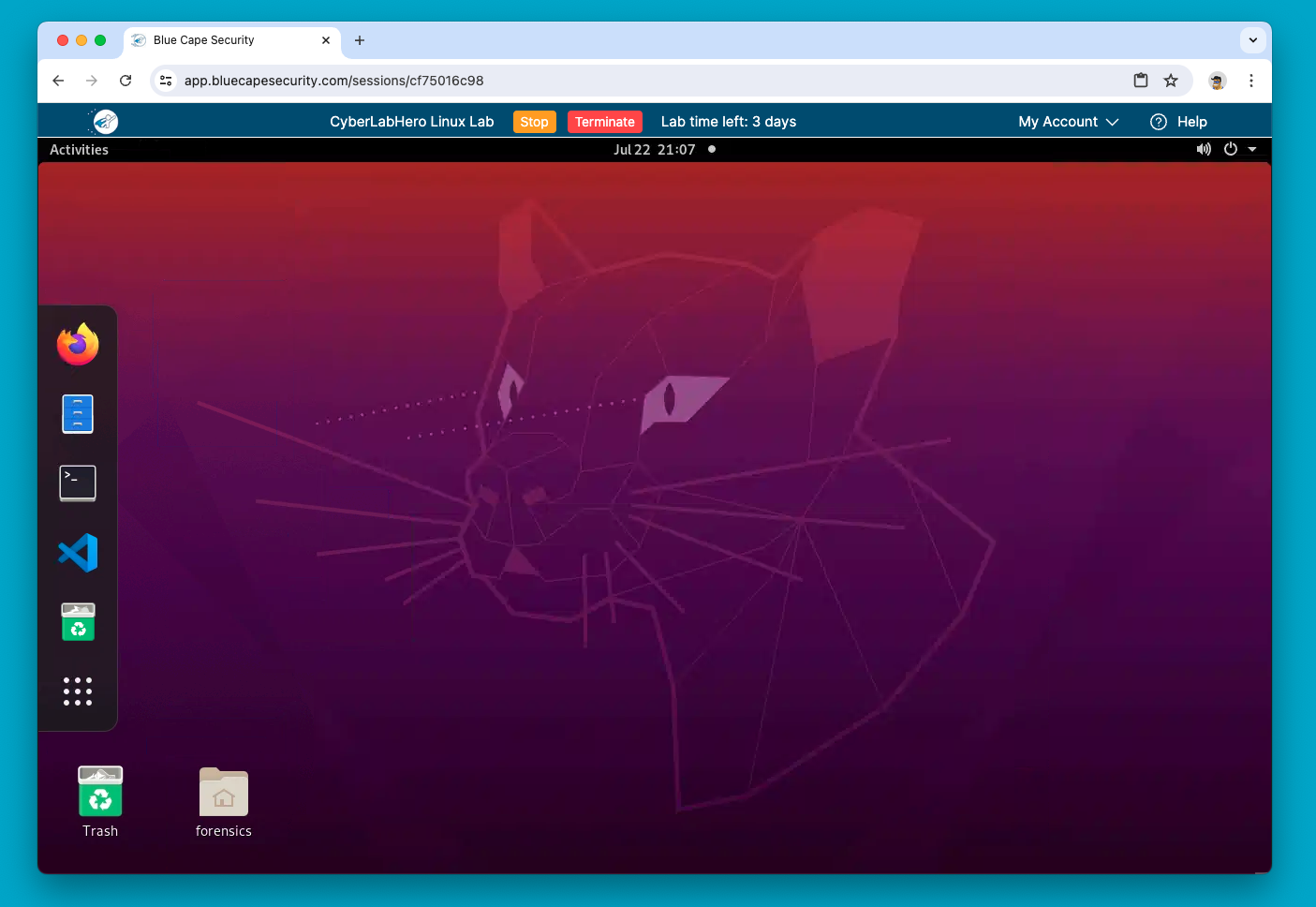Go back to the previous page
This screenshot has height=907, width=1316.
[58, 81]
